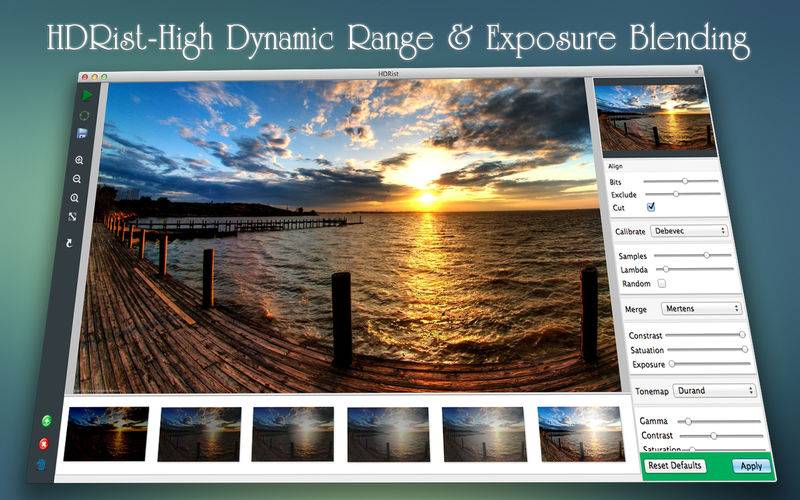Viewport: 800px width, 500px height.
Task: Enable the Random checkbox
Action: pyautogui.click(x=662, y=283)
